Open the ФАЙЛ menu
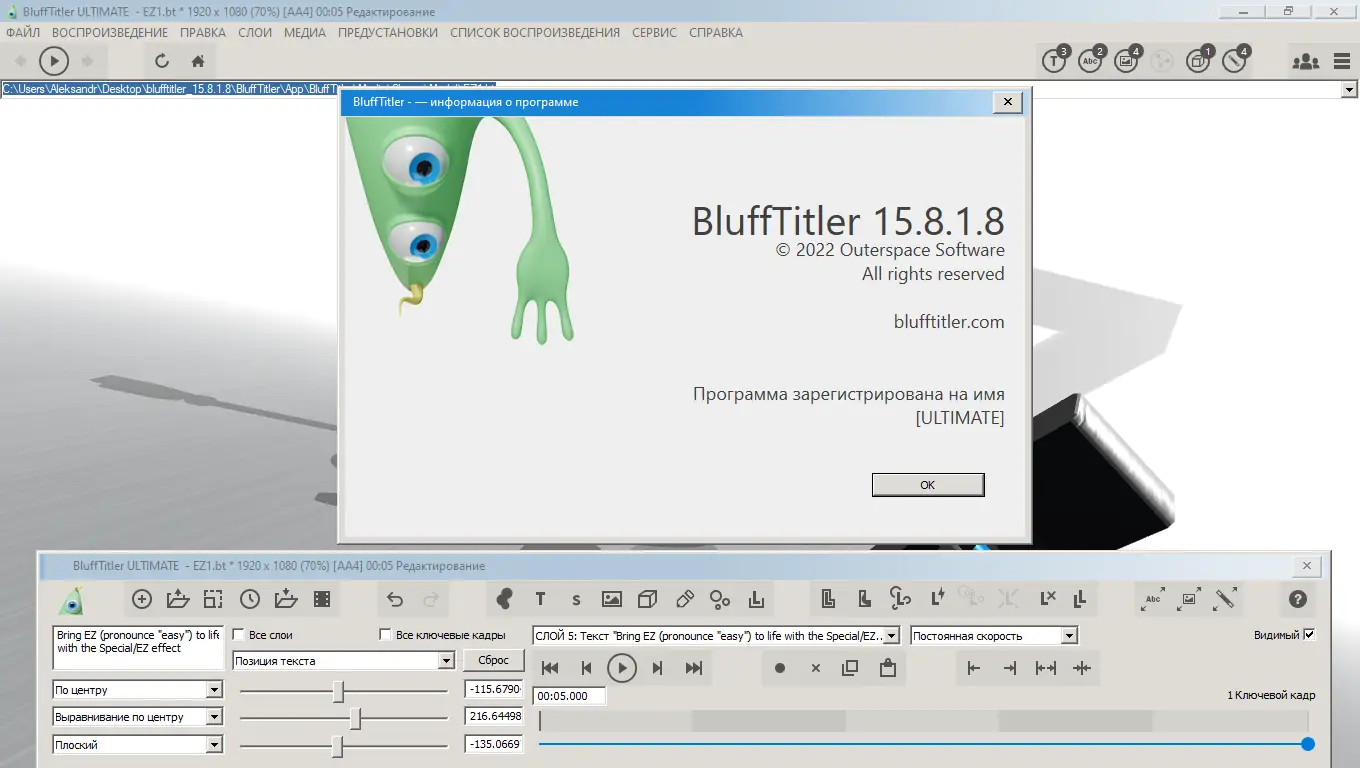Viewport: 1360px width, 768px height. (x=23, y=33)
